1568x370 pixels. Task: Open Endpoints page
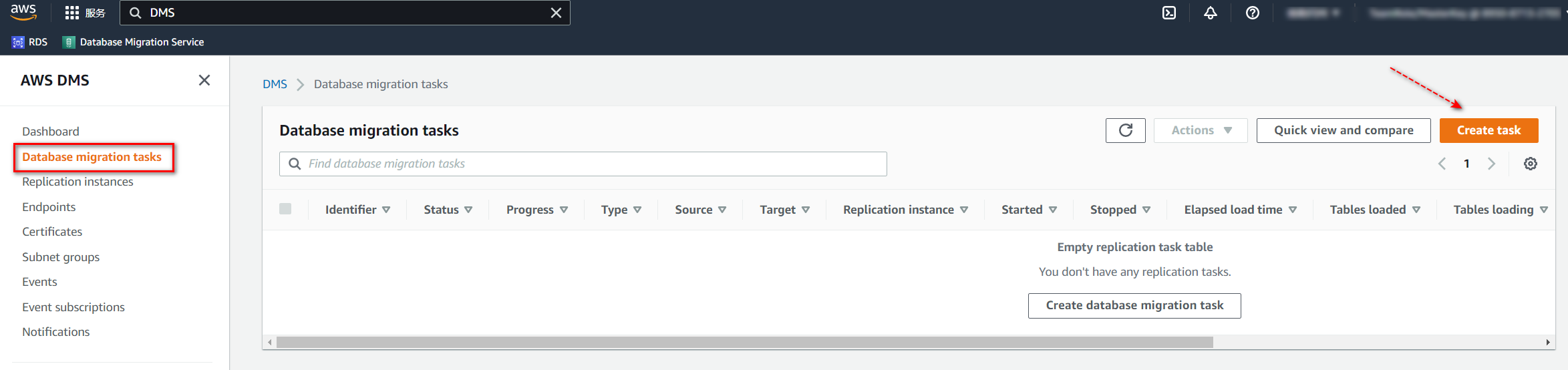(x=49, y=207)
